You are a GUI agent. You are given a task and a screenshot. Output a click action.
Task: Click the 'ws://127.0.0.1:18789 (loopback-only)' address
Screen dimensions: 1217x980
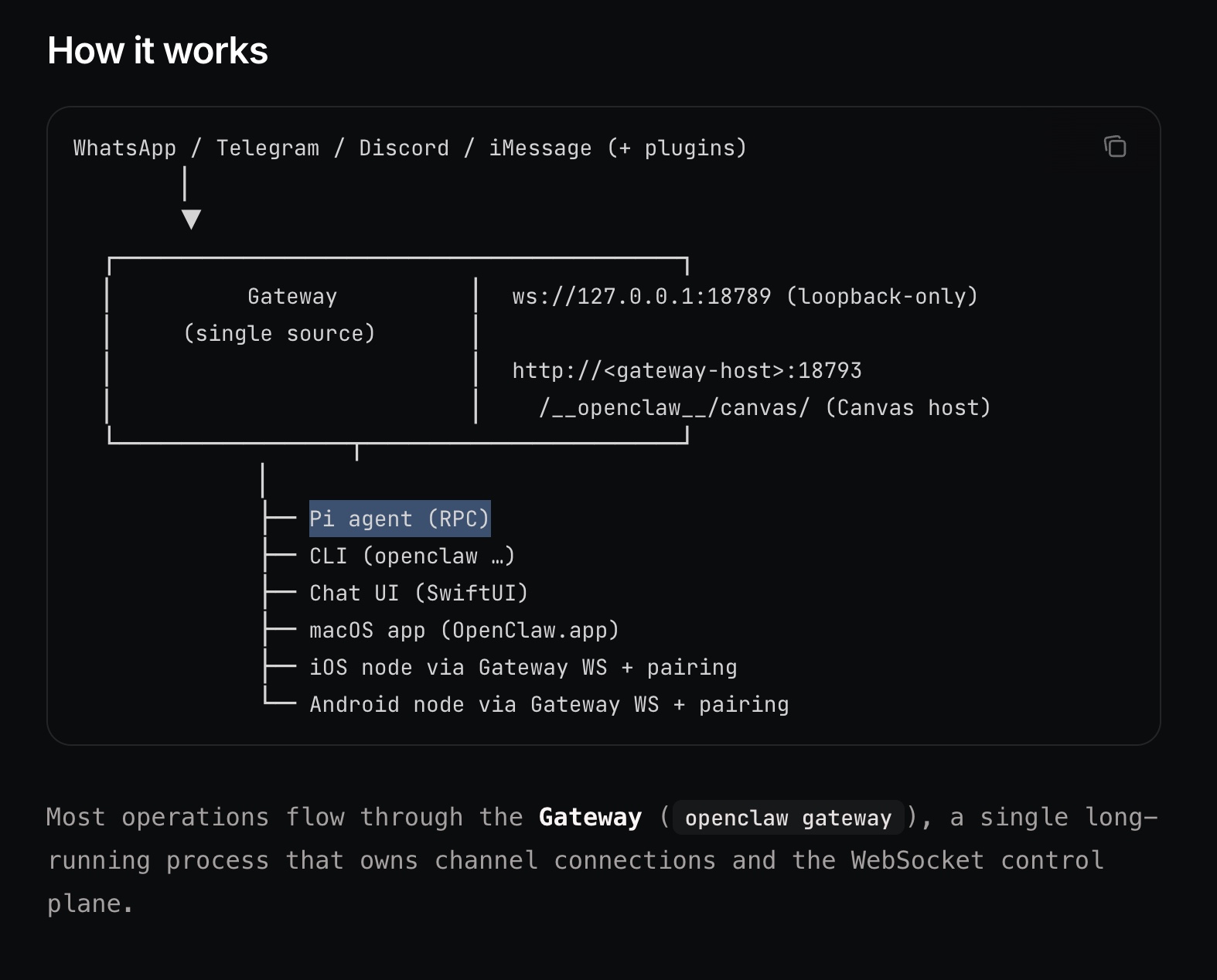745,296
